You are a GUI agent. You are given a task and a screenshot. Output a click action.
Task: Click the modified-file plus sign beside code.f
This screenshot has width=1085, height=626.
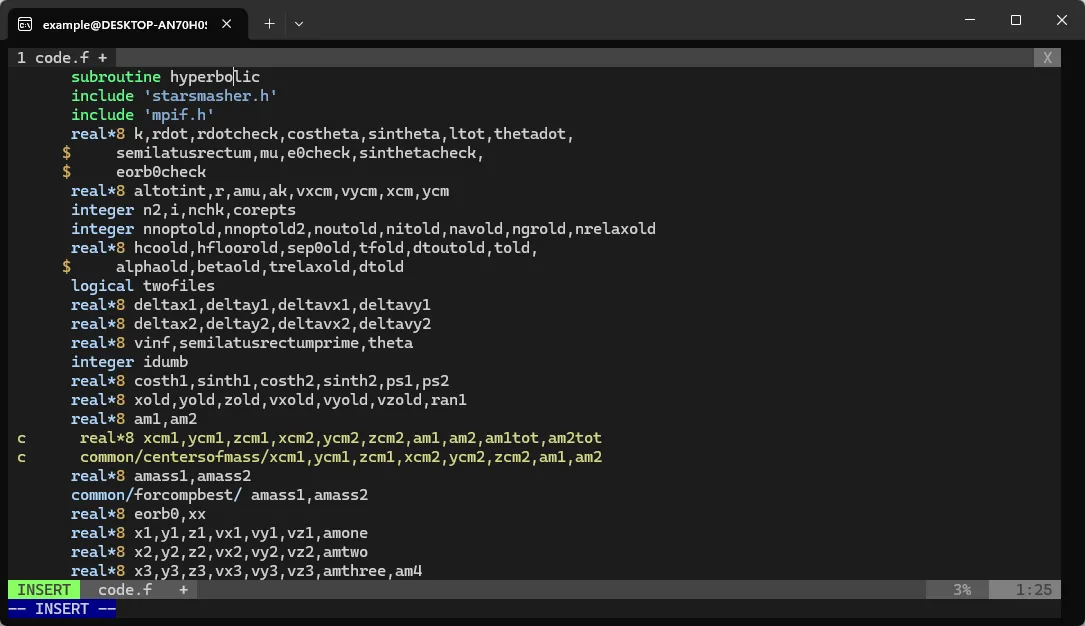(x=182, y=589)
